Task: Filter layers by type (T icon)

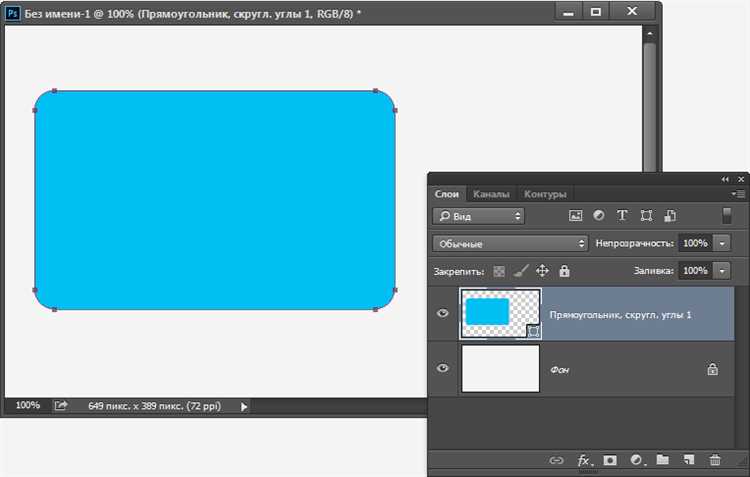Action: [x=622, y=215]
